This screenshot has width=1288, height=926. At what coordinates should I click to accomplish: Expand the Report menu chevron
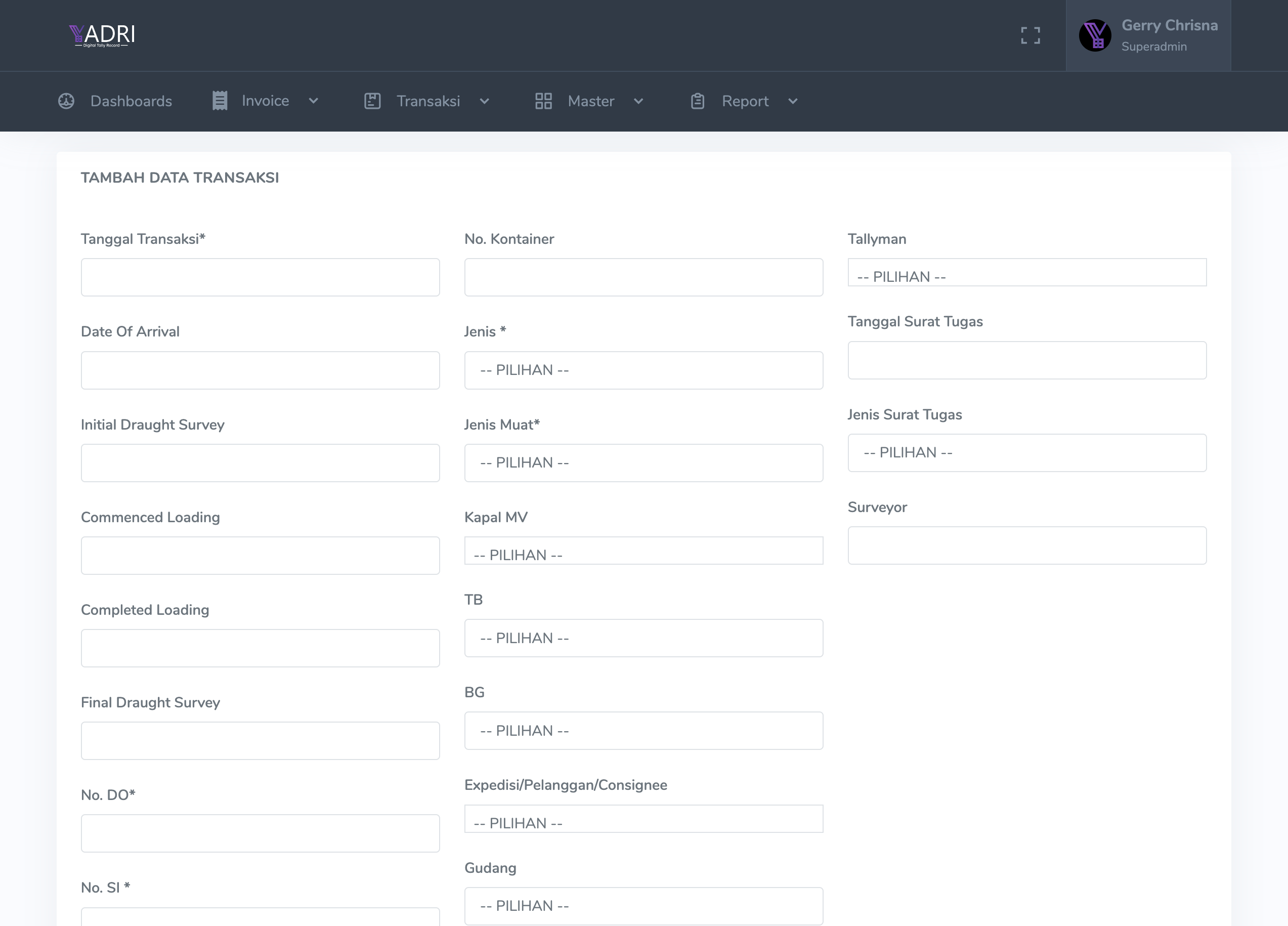click(x=793, y=101)
